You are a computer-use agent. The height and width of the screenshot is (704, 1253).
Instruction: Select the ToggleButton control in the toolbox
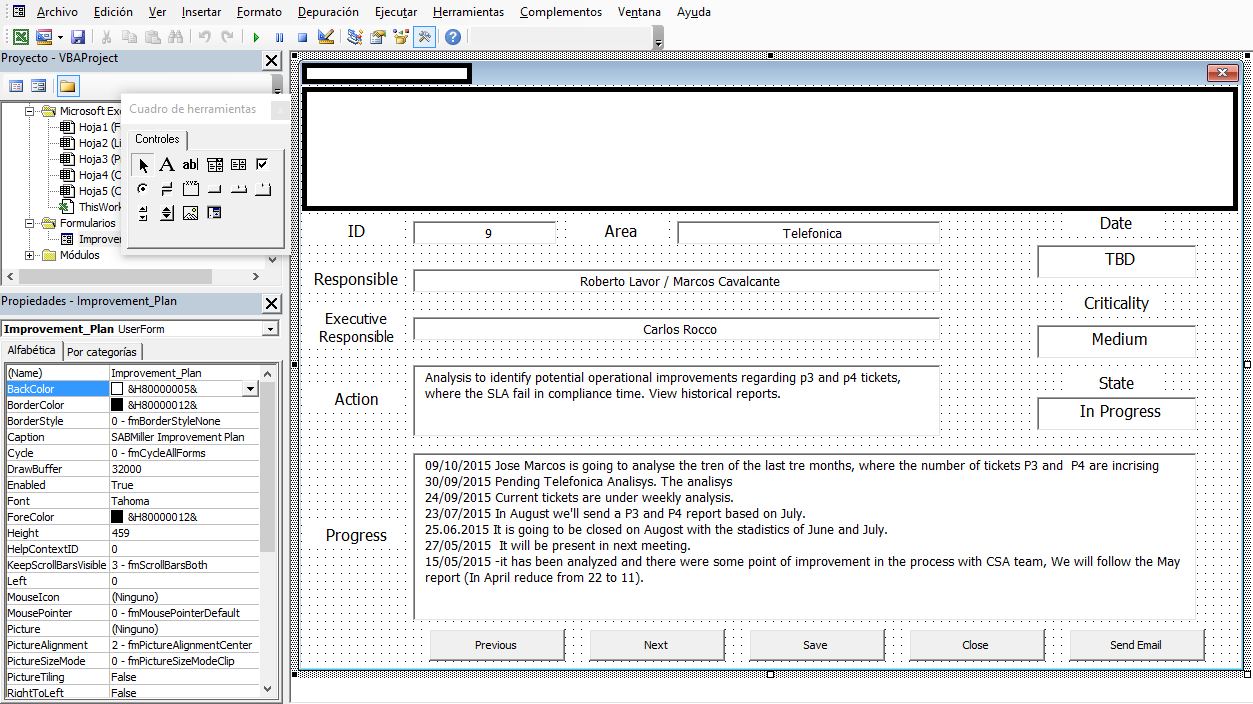point(167,188)
